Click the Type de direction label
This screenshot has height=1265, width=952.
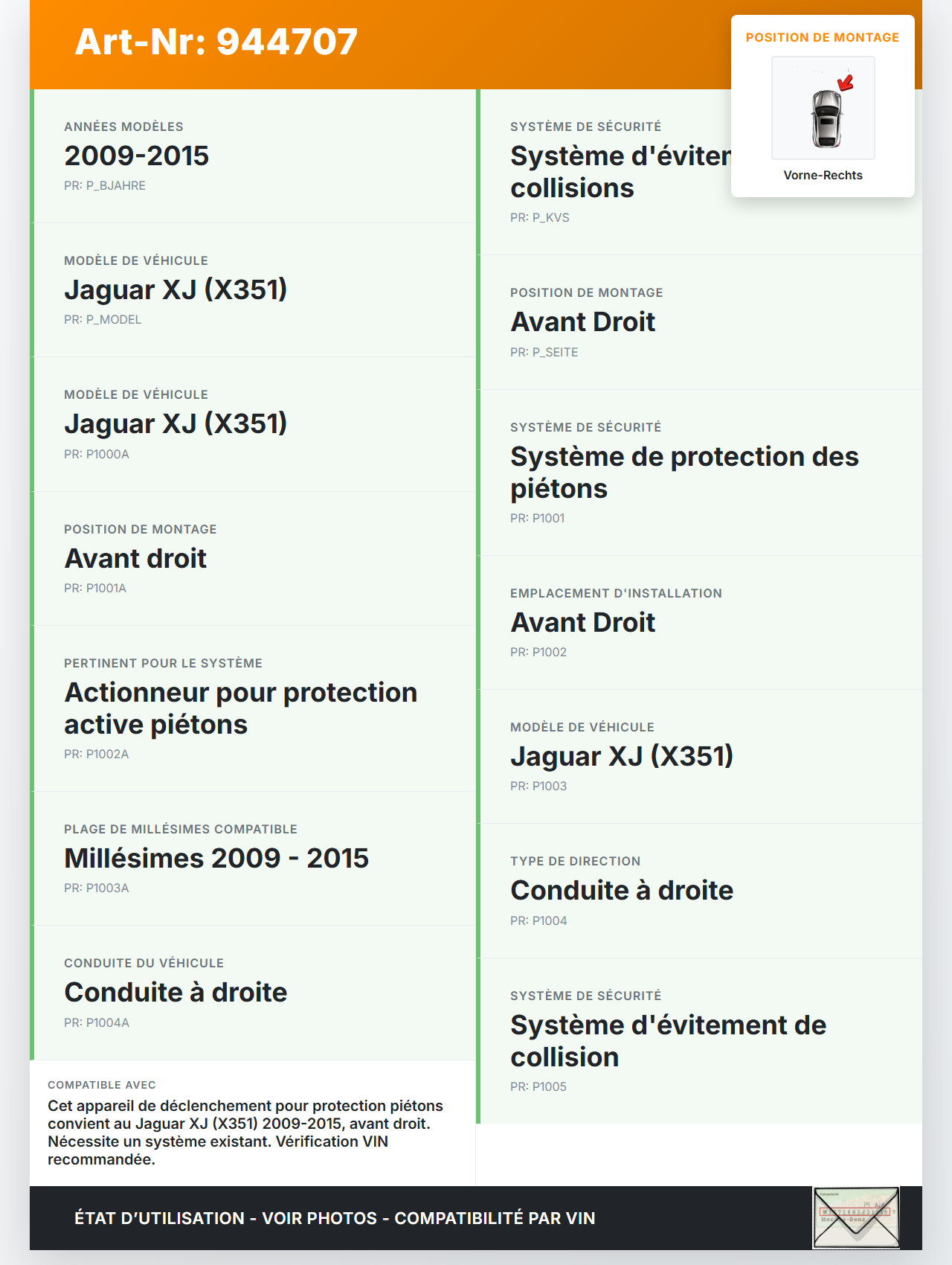(x=575, y=861)
